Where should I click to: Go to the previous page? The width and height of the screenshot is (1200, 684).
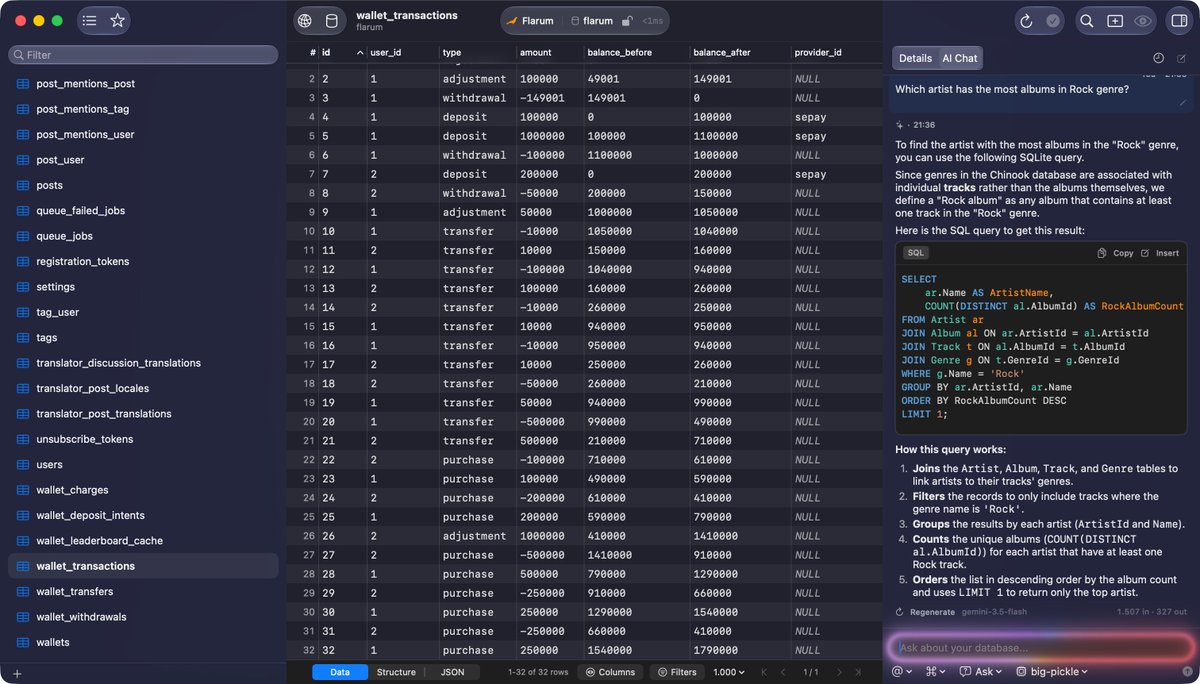pos(782,672)
